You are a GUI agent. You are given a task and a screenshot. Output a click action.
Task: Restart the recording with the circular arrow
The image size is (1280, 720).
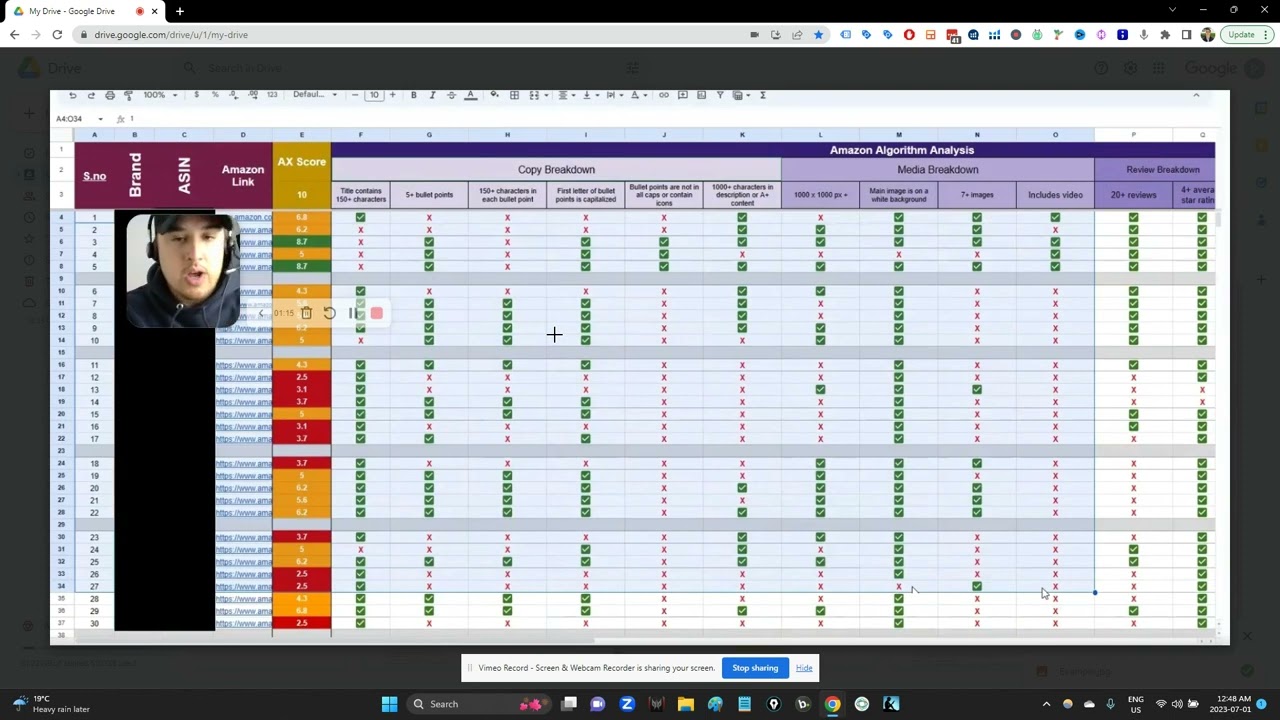click(x=329, y=313)
